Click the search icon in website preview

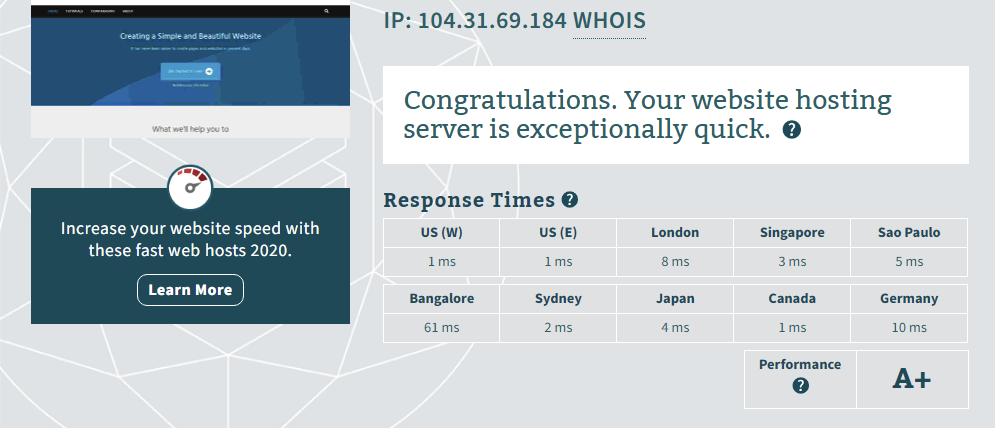327,12
